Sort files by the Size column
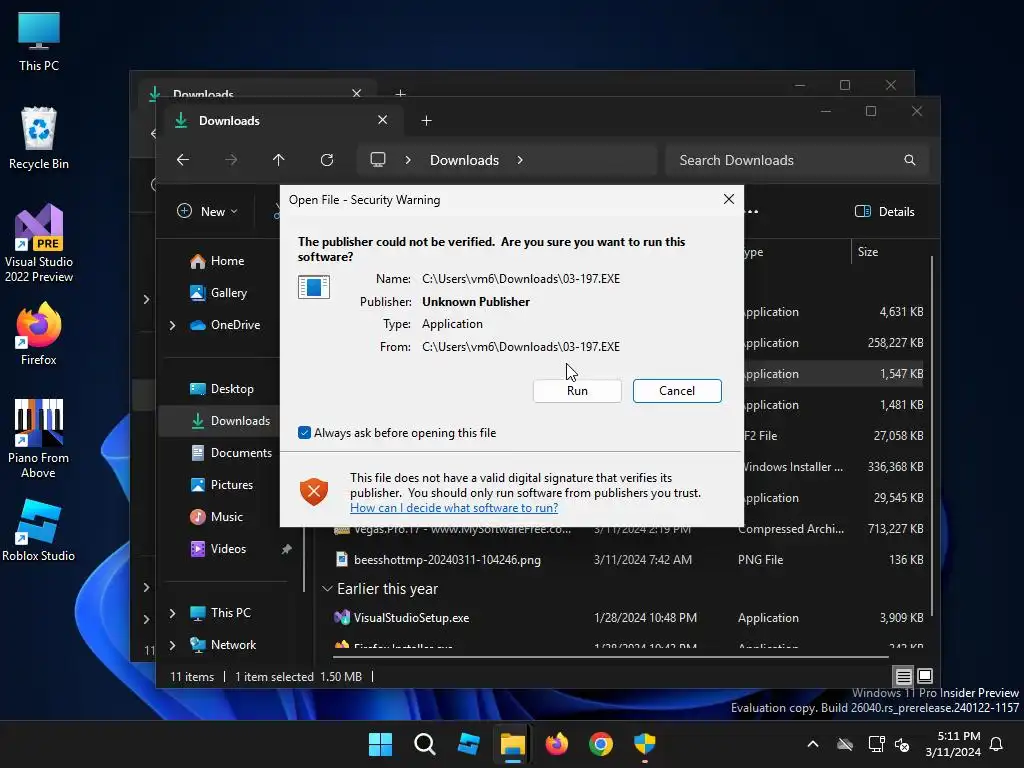This screenshot has width=1024, height=768. [x=868, y=252]
